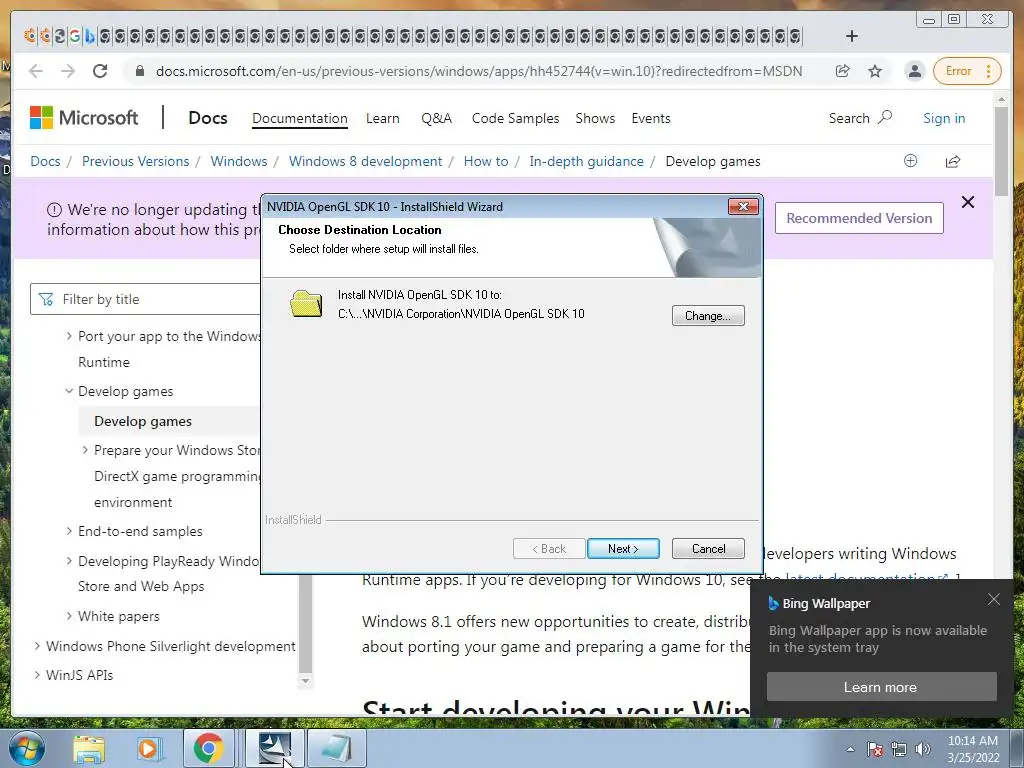Image resolution: width=1024 pixels, height=768 pixels.
Task: Go back in Chrome
Action: click(36, 71)
